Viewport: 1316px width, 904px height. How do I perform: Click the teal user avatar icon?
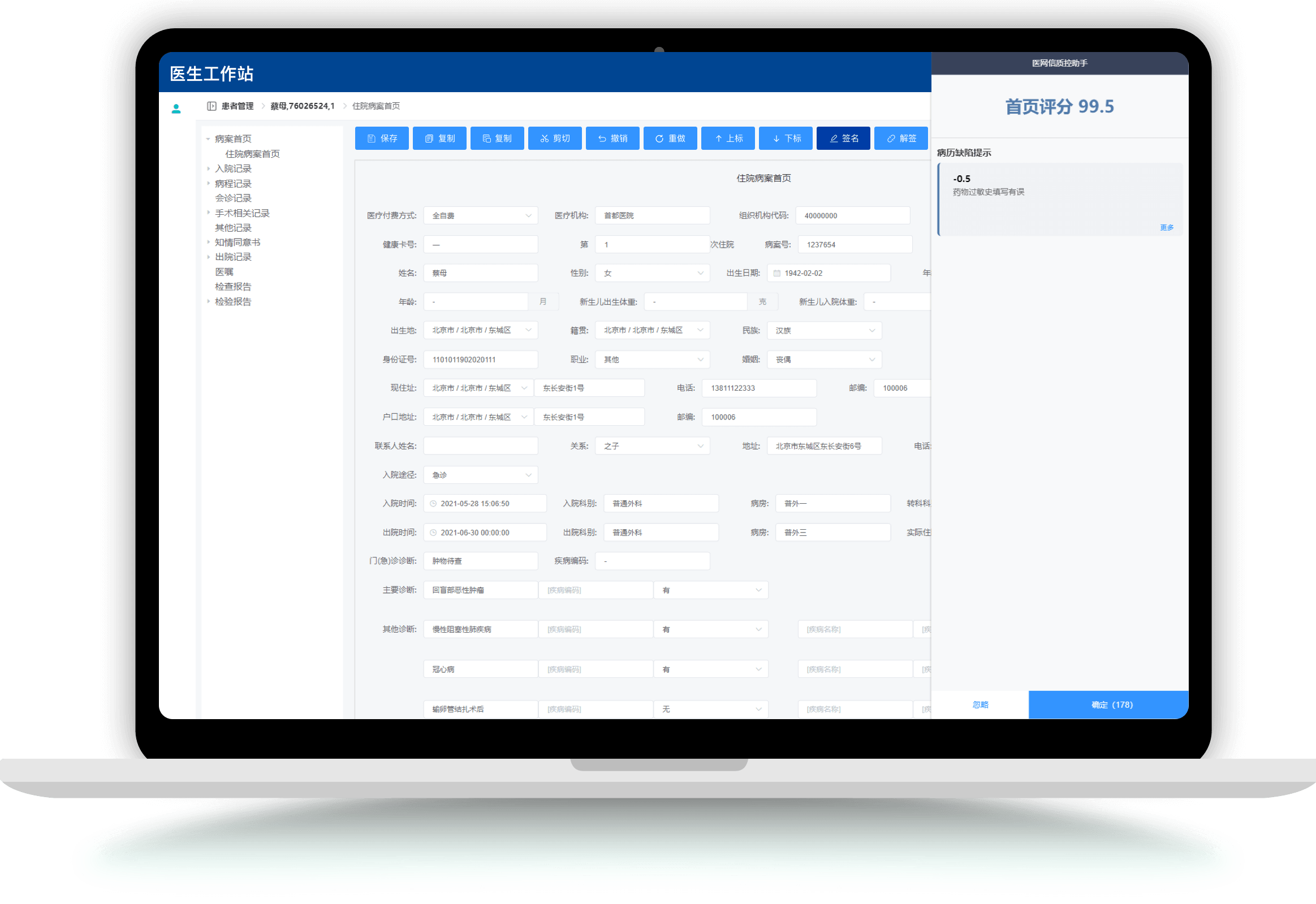[x=176, y=108]
